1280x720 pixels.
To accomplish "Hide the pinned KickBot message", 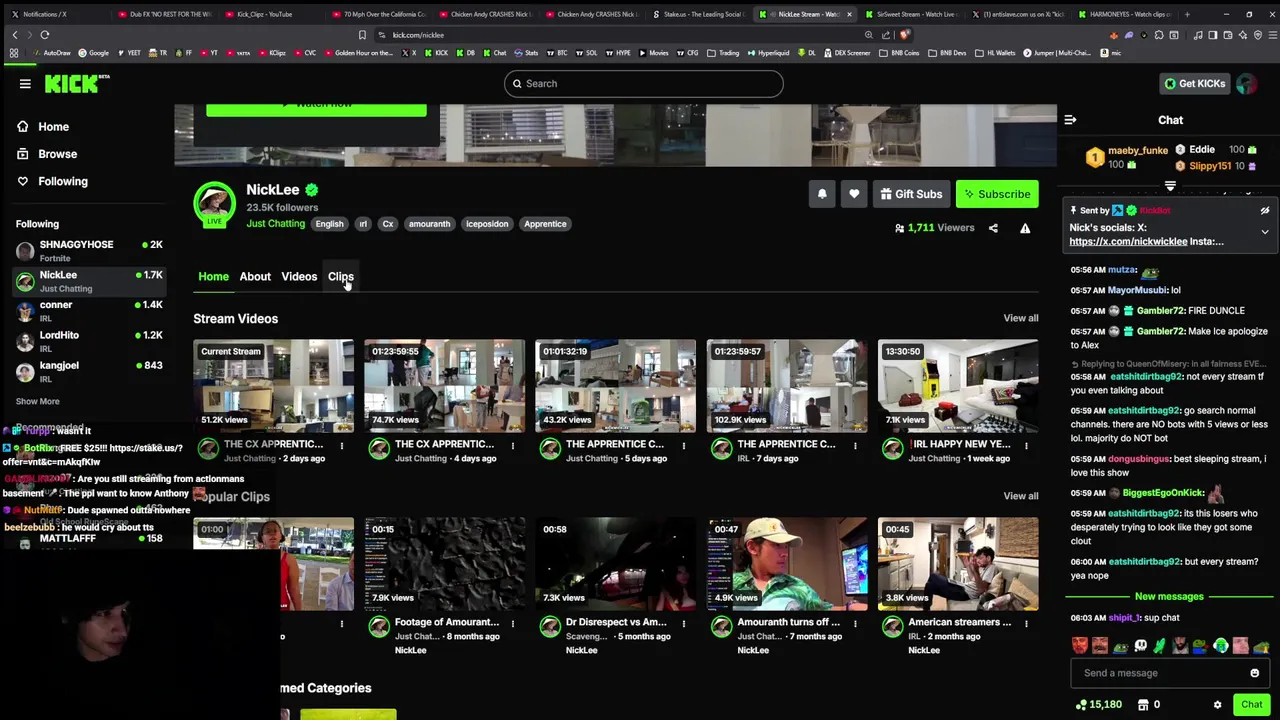I will [1264, 211].
